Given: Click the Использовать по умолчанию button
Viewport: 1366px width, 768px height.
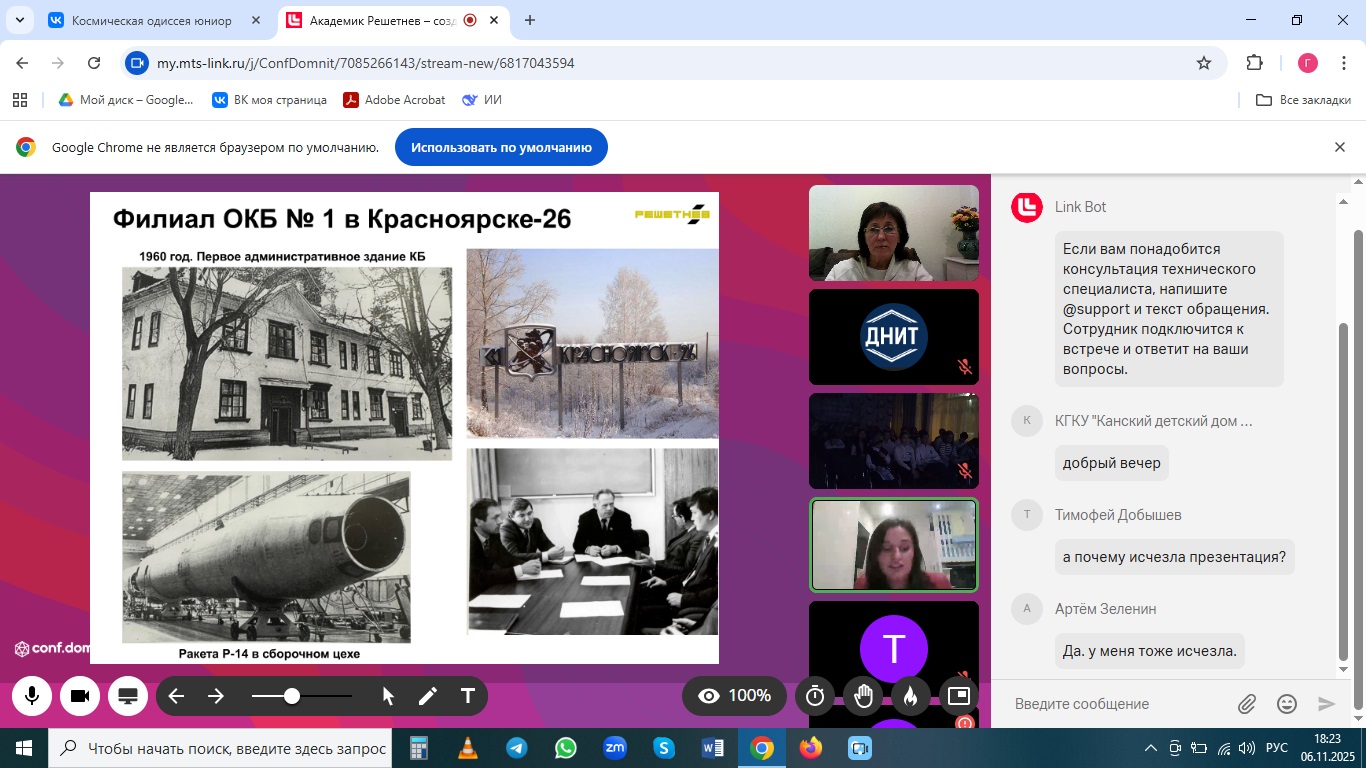Looking at the screenshot, I should [501, 147].
